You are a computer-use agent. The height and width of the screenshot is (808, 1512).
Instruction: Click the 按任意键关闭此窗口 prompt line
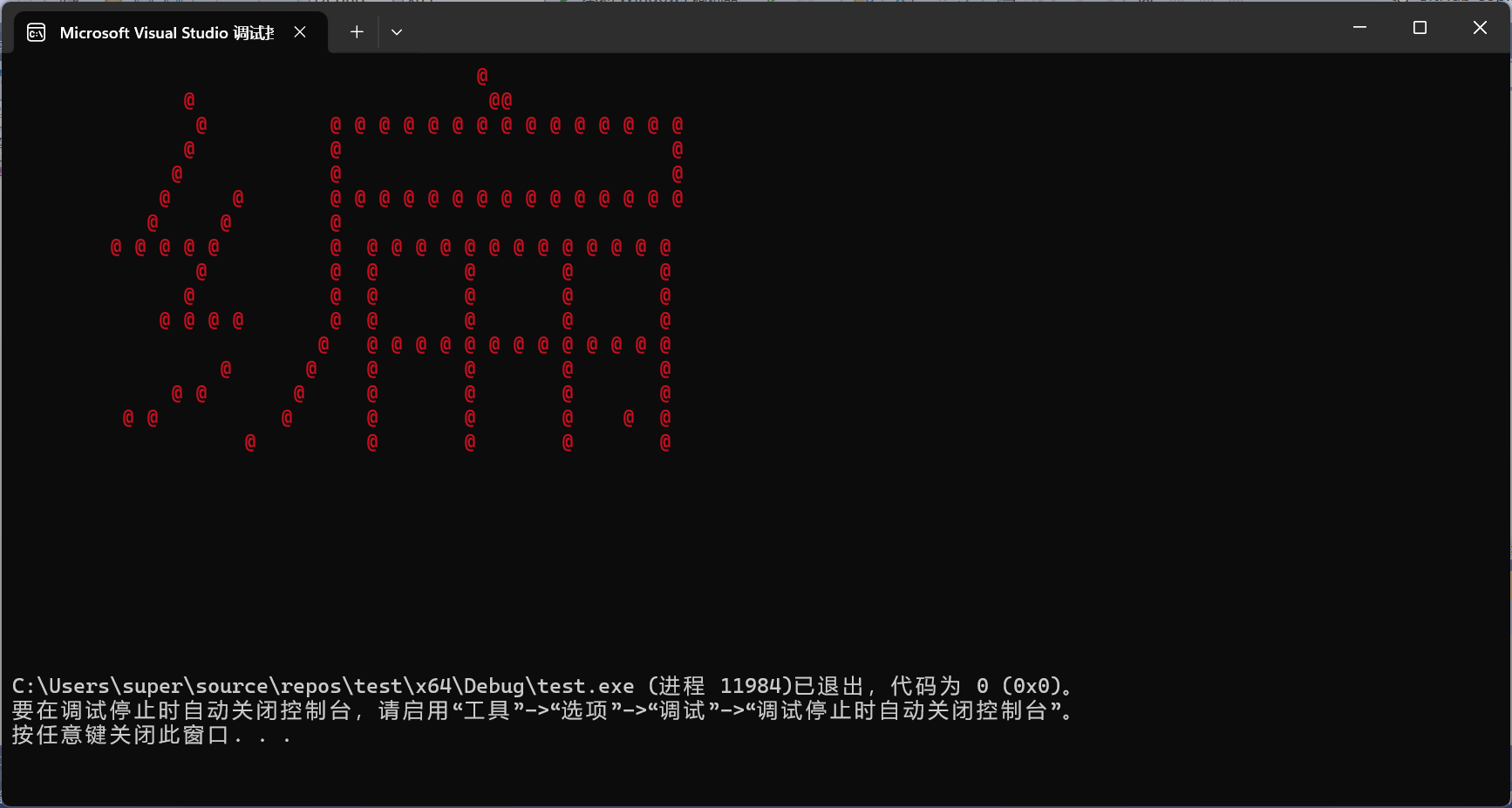pos(148,736)
